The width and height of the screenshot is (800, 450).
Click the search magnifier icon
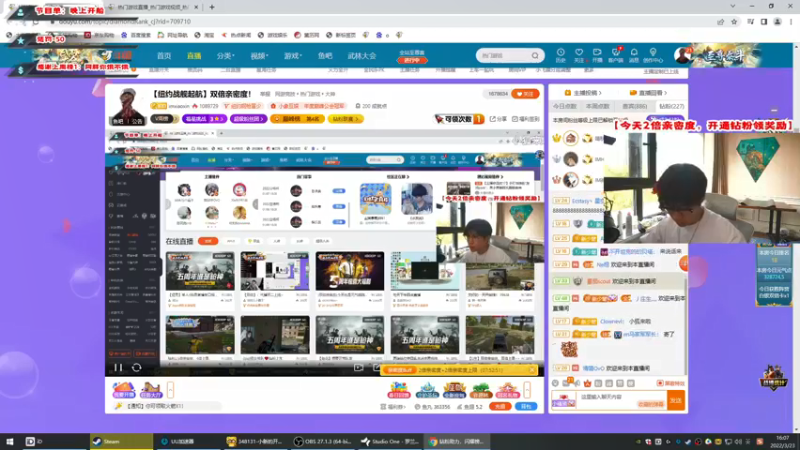pos(535,55)
